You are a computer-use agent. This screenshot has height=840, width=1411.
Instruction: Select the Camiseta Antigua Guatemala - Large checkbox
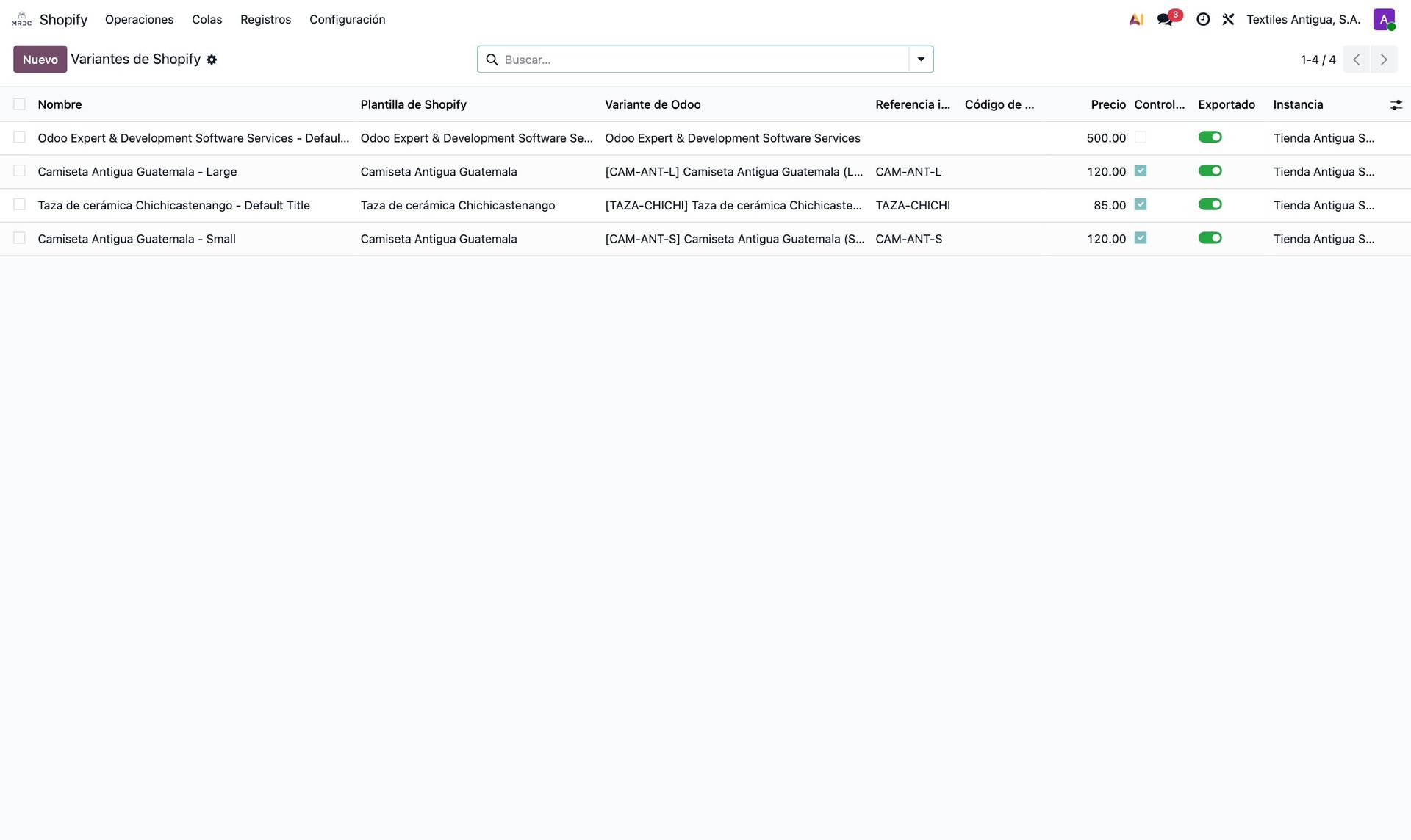(19, 171)
